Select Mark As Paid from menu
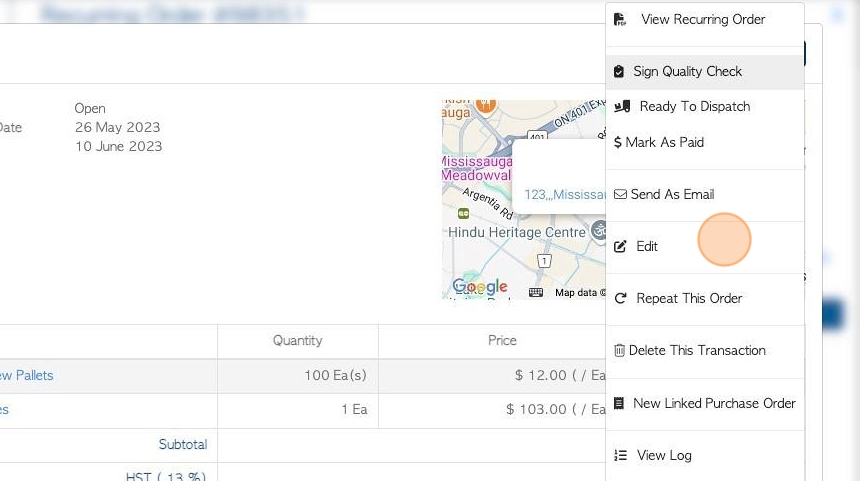 click(664, 143)
